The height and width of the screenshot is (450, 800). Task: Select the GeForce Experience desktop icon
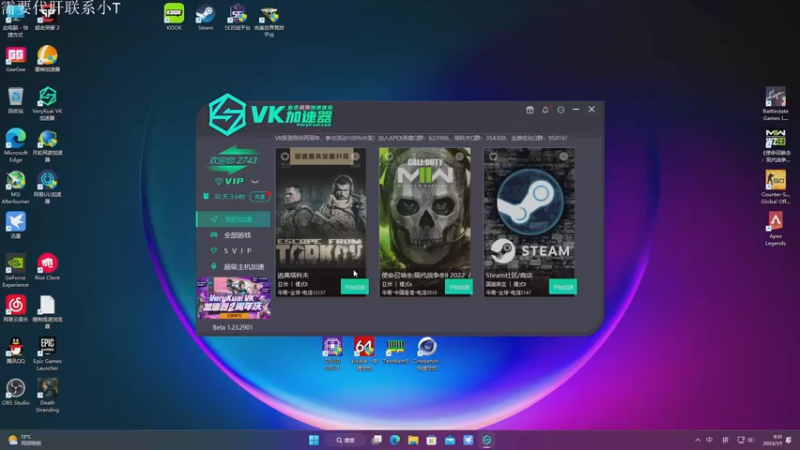(x=15, y=271)
